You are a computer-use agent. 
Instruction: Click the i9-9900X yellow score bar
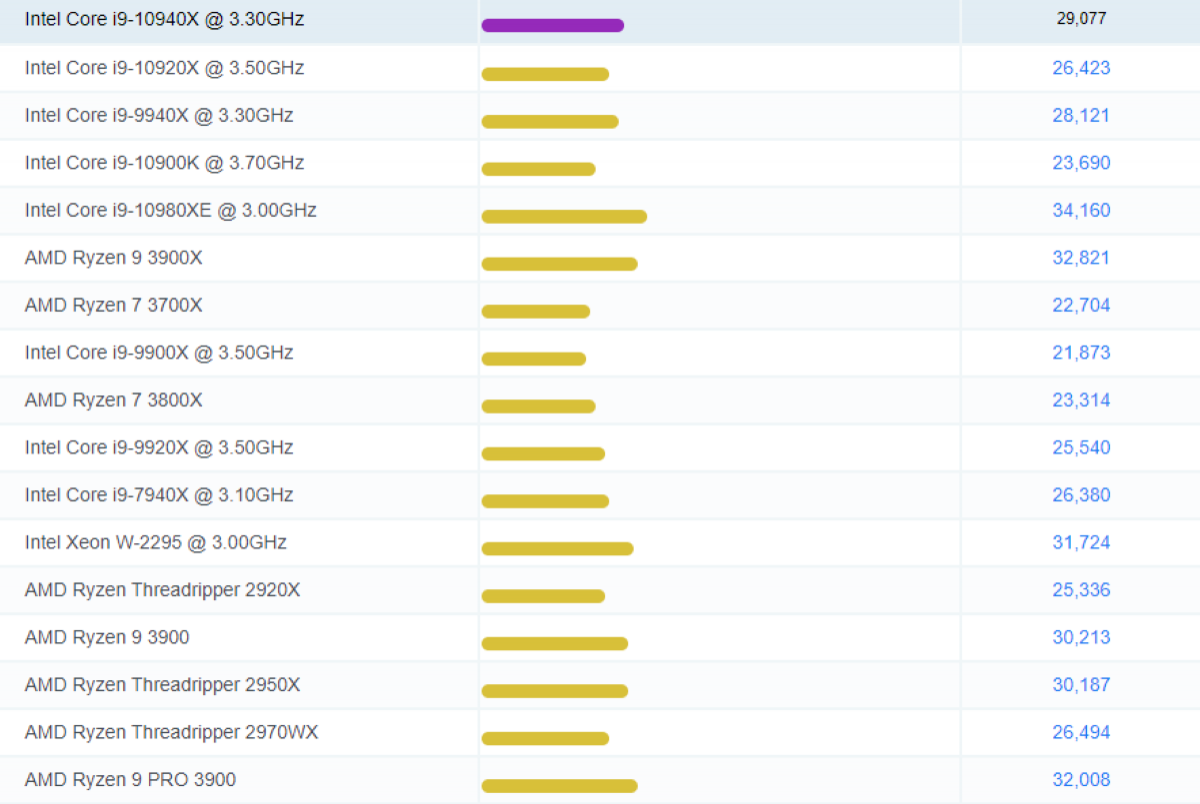[534, 359]
